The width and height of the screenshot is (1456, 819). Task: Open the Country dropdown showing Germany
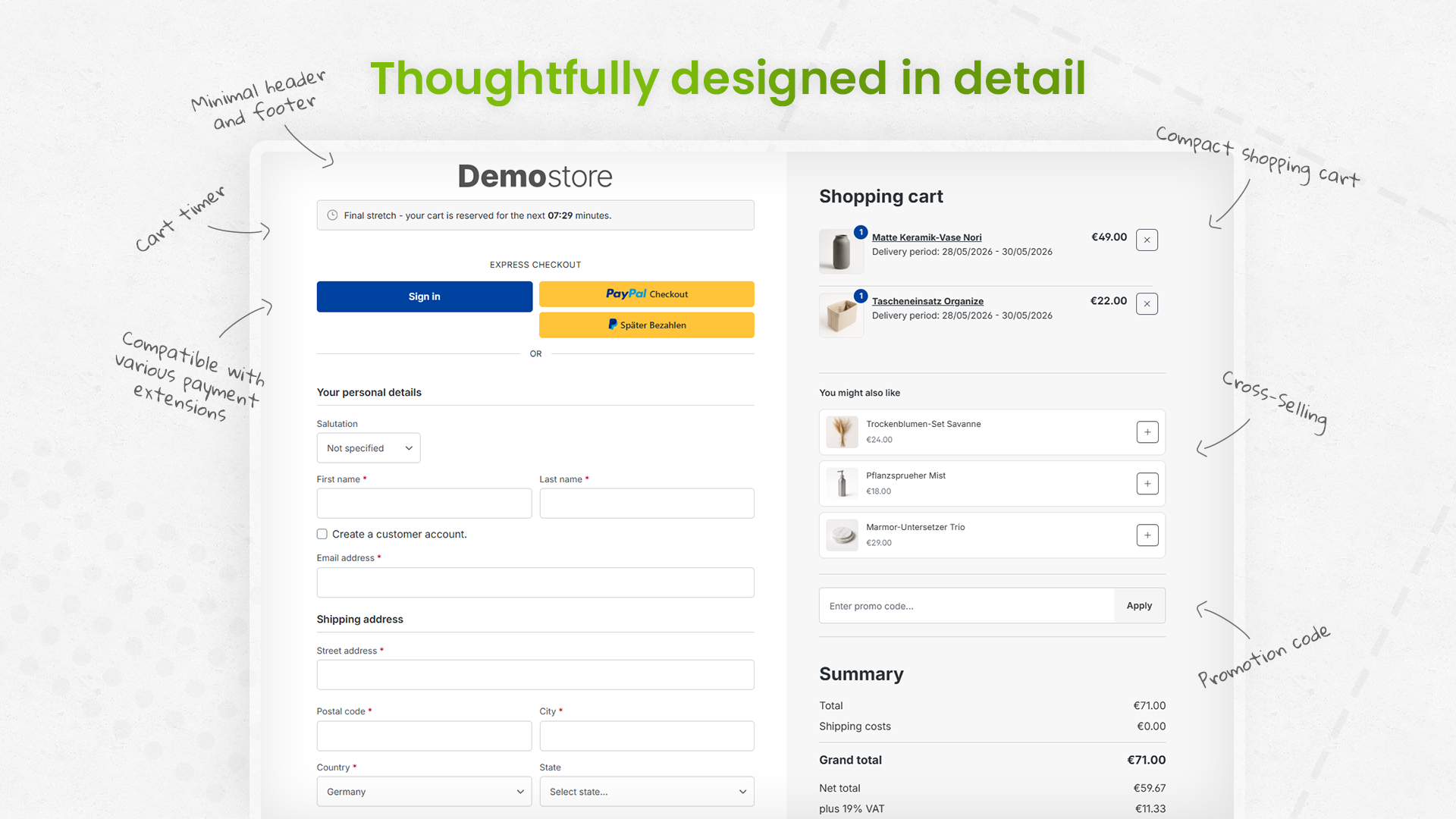coord(424,792)
